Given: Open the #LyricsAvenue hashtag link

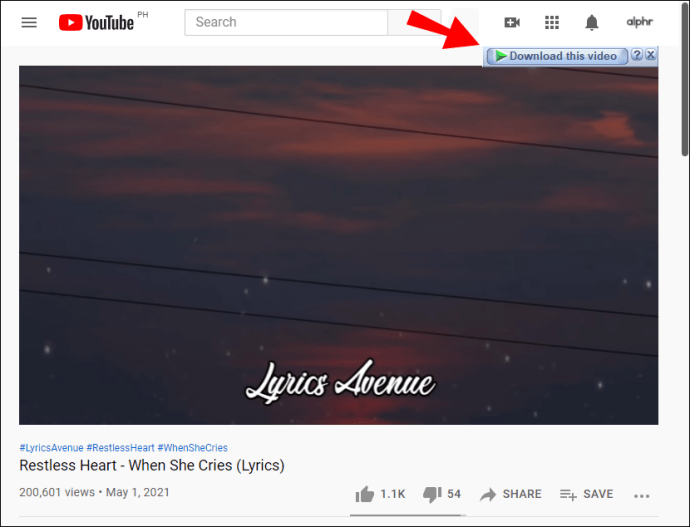Looking at the screenshot, I should (51, 448).
